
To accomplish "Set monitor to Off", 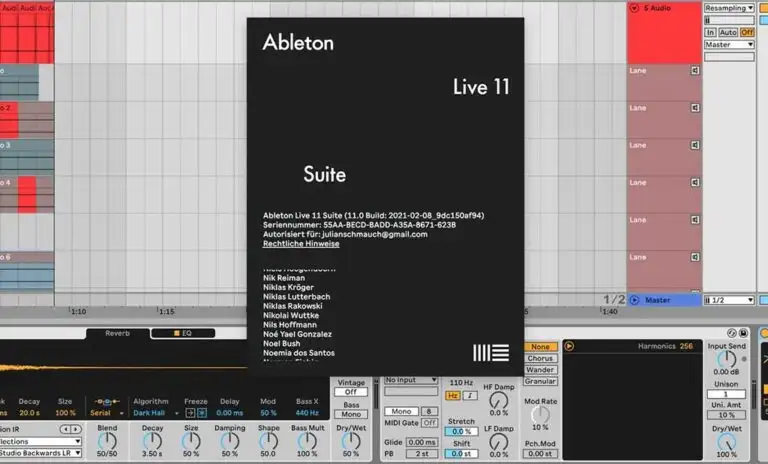I will (747, 32).
